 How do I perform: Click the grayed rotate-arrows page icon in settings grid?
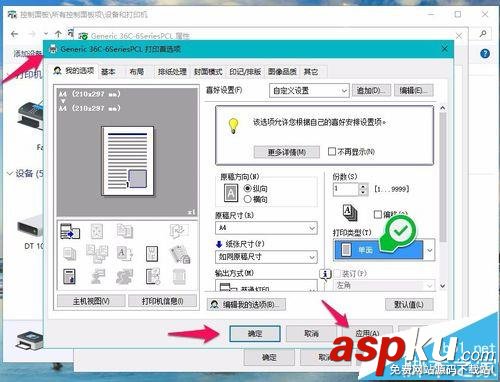pos(97,231)
